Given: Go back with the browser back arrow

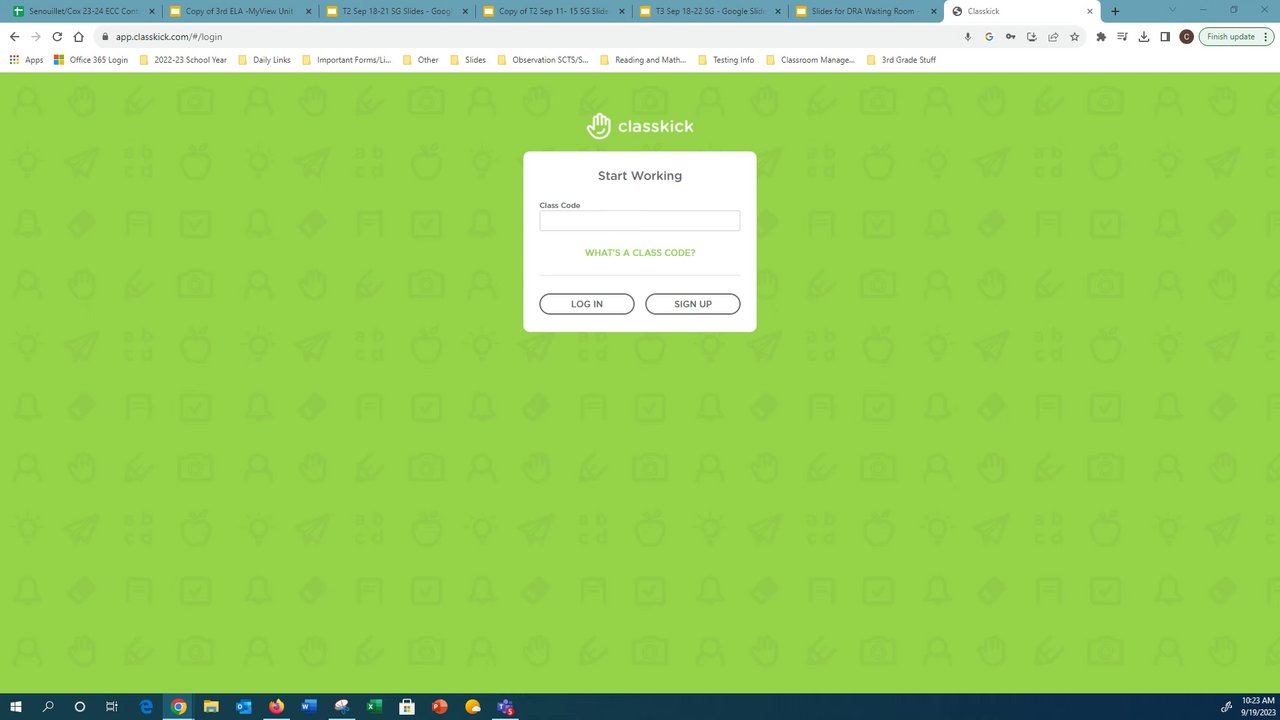Looking at the screenshot, I should [x=14, y=37].
